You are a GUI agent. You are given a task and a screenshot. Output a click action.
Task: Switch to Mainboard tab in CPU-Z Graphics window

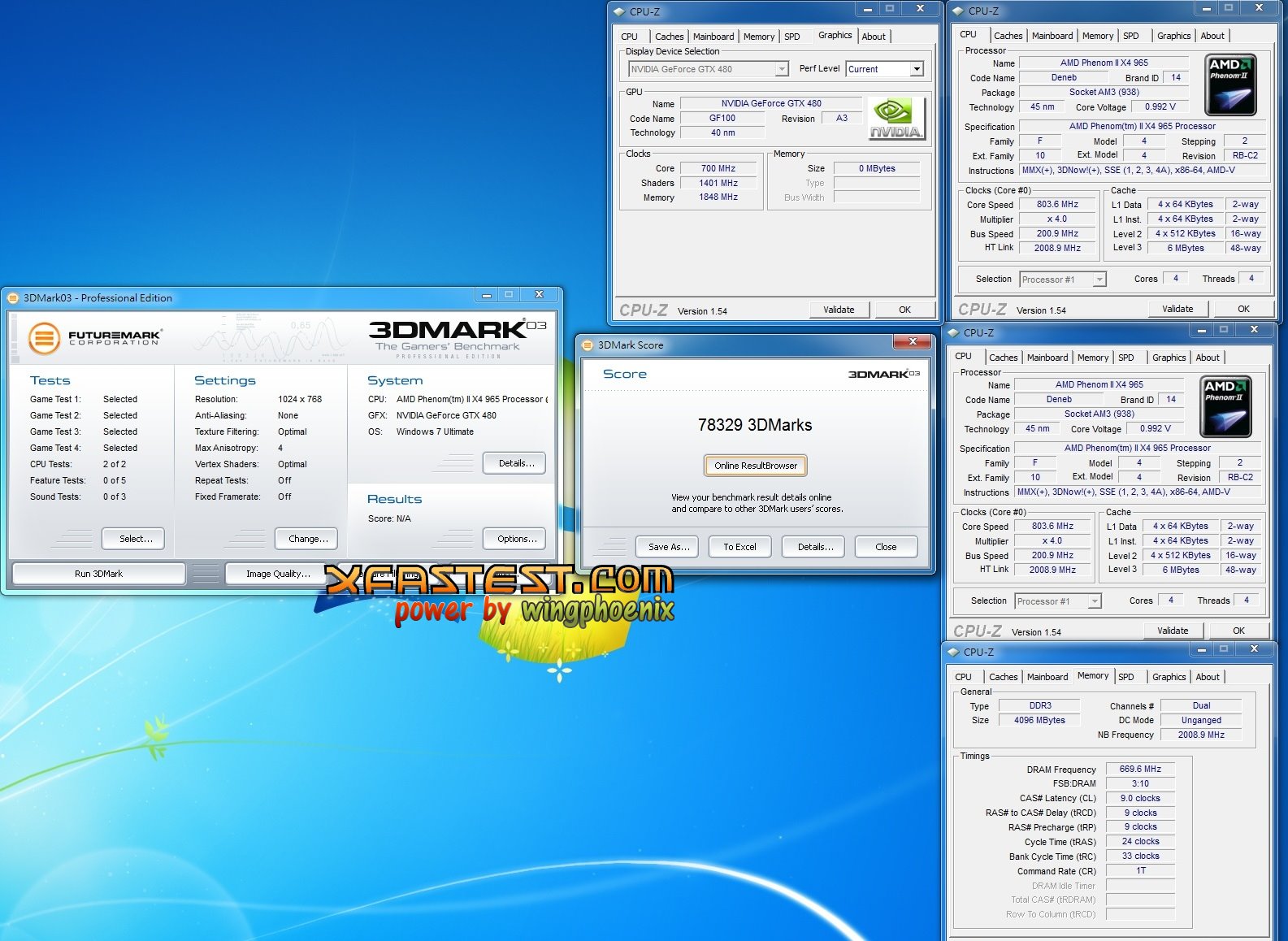713,37
